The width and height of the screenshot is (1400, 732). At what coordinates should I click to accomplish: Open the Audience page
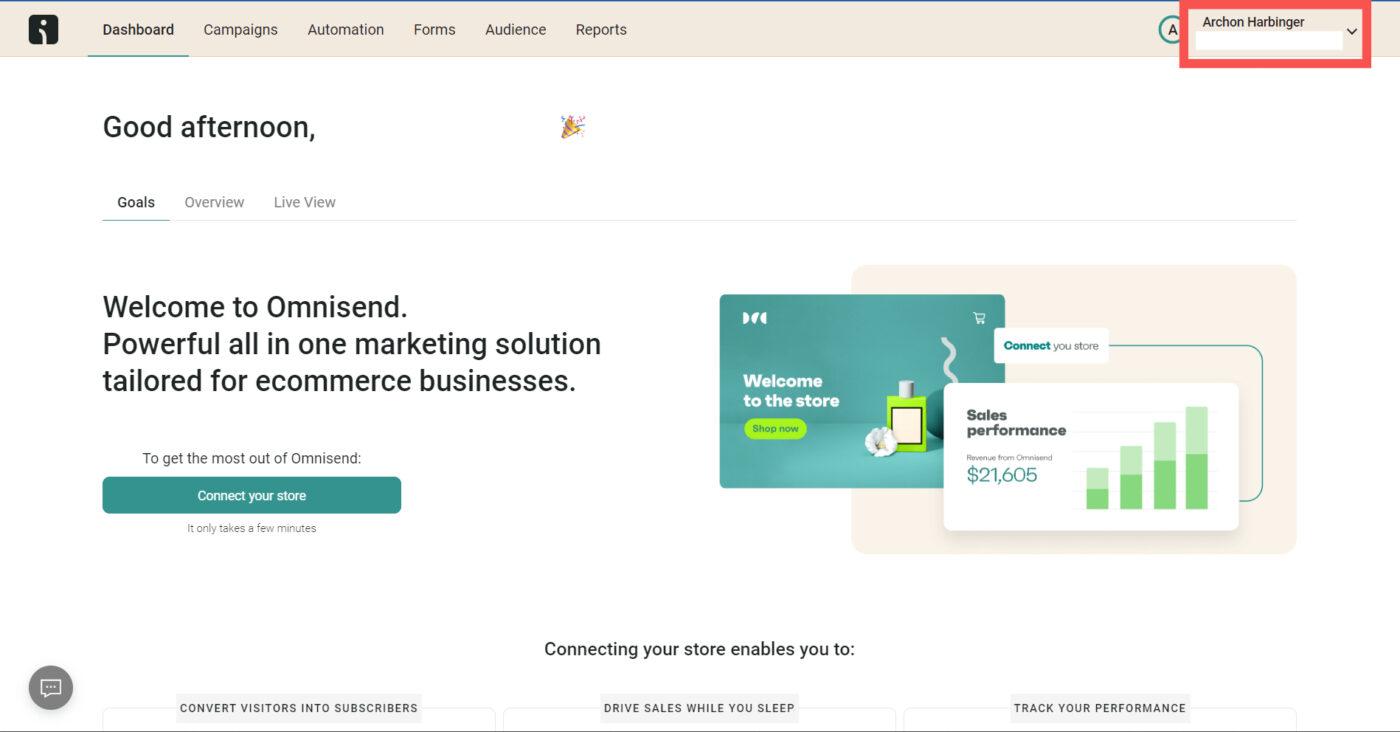pyautogui.click(x=515, y=30)
